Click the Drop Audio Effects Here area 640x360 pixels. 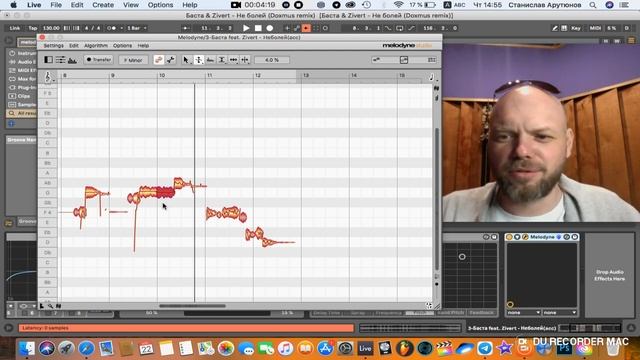(609, 275)
